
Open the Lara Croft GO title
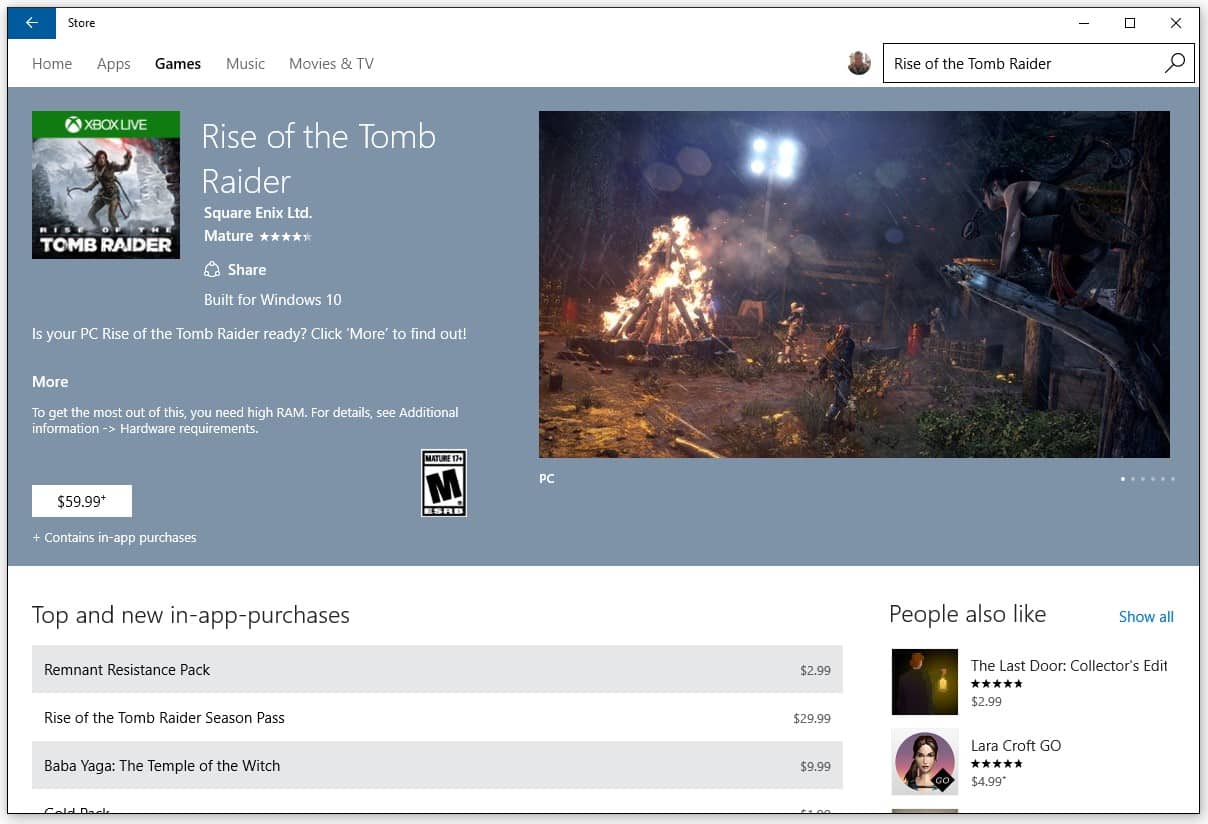pyautogui.click(x=1016, y=745)
